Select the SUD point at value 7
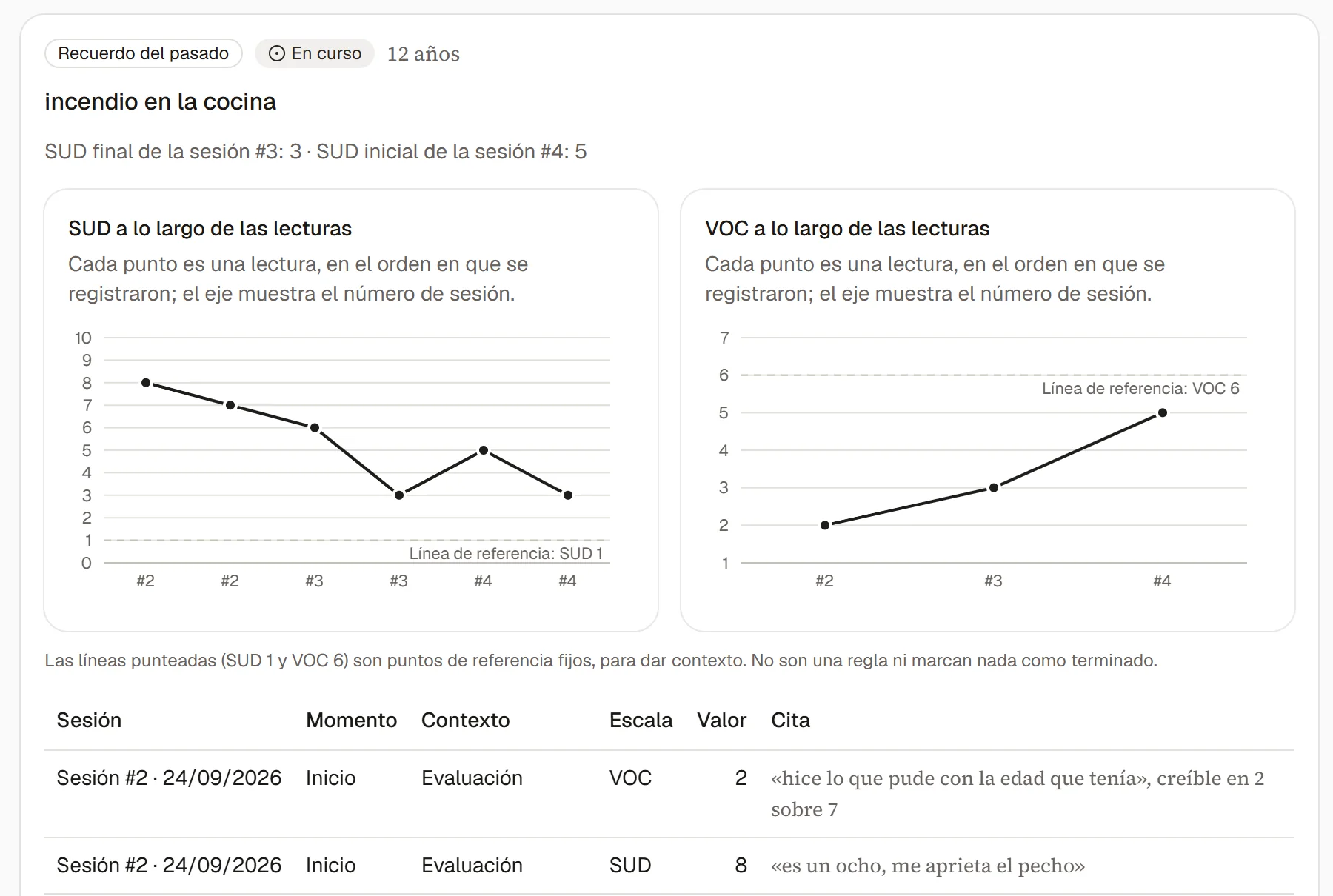1333x896 pixels. pos(230,405)
